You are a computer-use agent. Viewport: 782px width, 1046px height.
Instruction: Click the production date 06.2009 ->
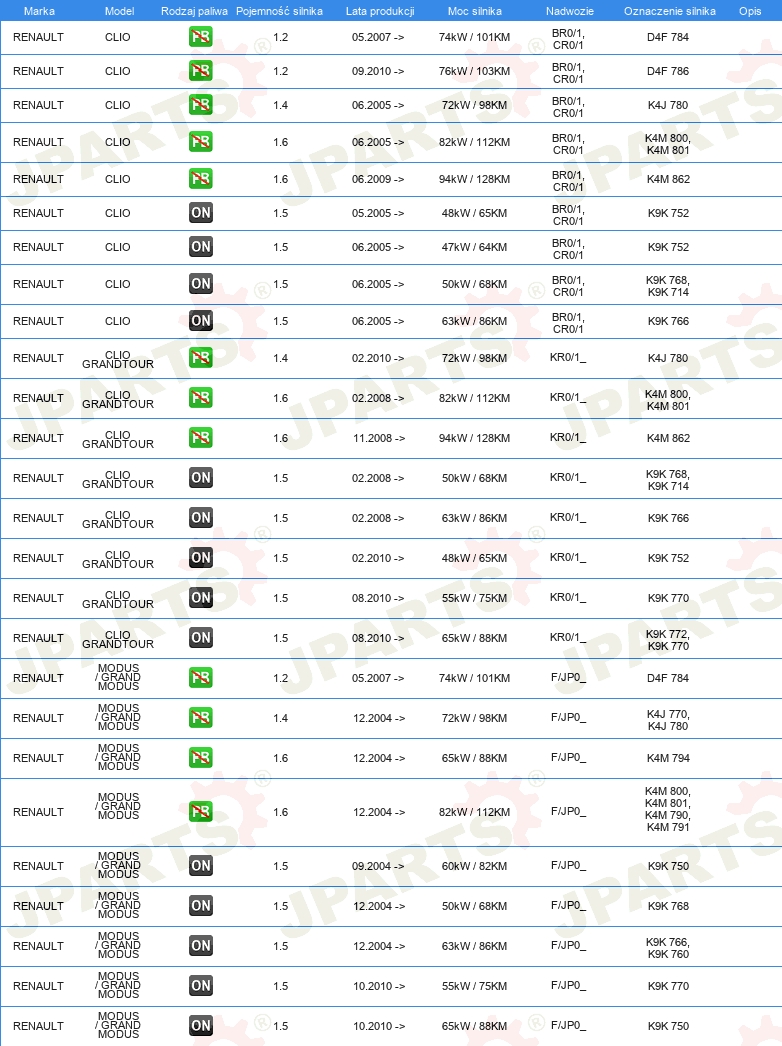coord(378,179)
